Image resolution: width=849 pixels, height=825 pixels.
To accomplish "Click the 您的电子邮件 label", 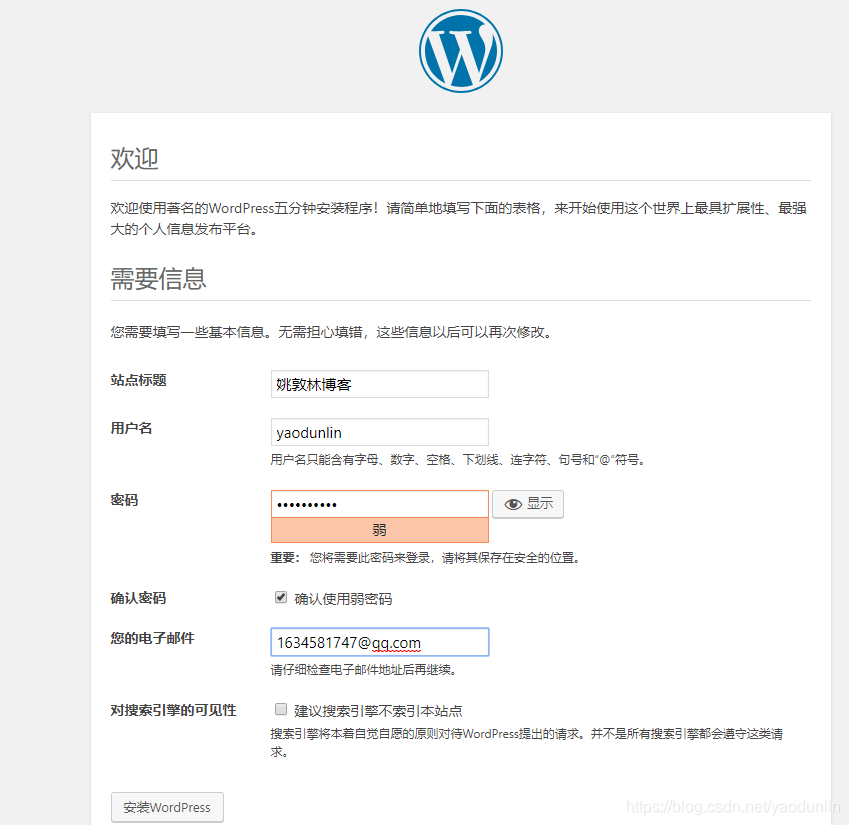I will coord(153,638).
